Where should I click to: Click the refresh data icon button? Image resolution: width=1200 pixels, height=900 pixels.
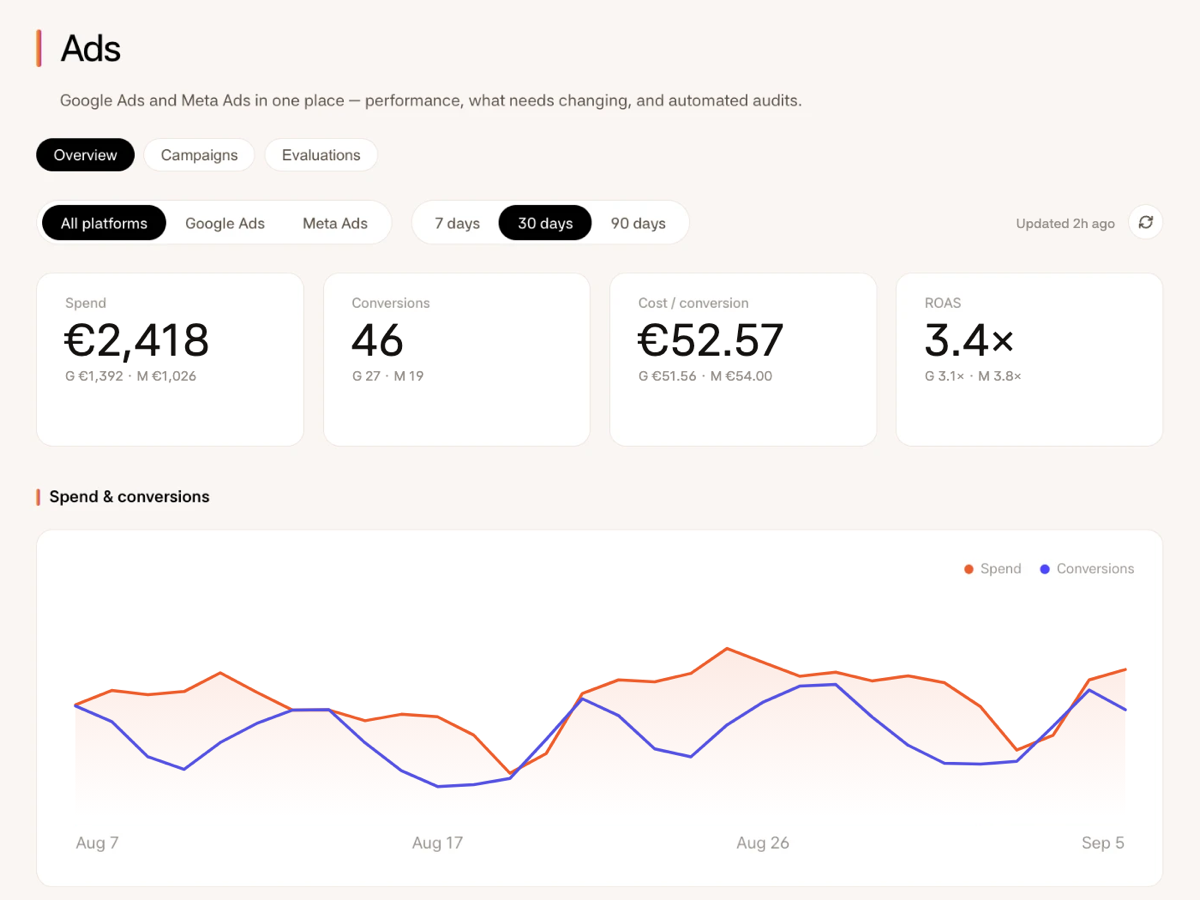tap(1146, 222)
